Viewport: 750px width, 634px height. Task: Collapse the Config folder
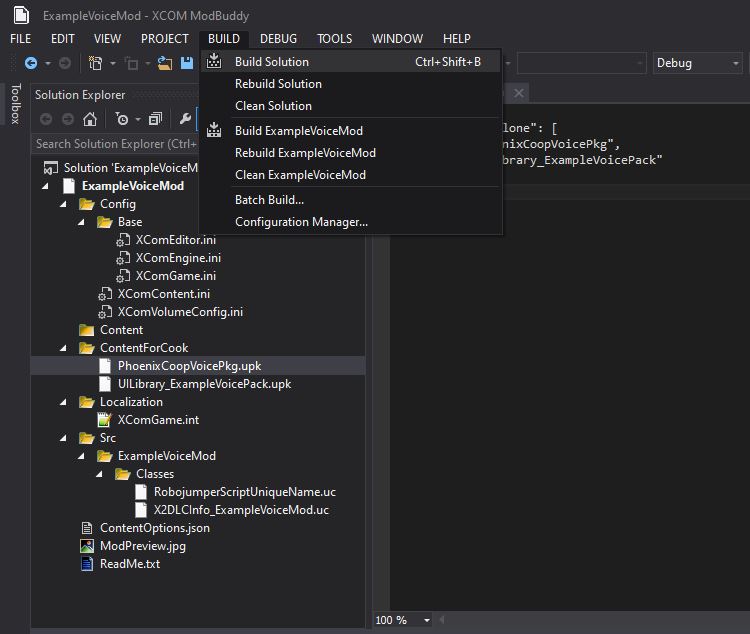[64, 204]
